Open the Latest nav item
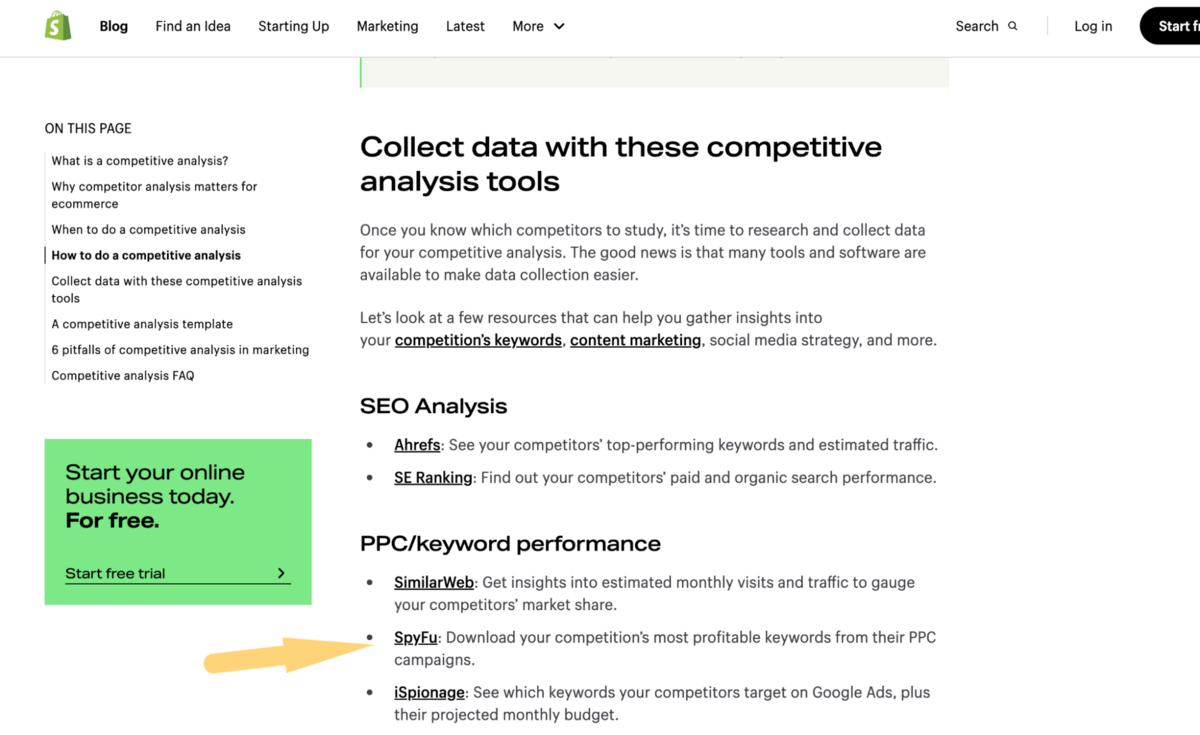1200x735 pixels. (465, 27)
